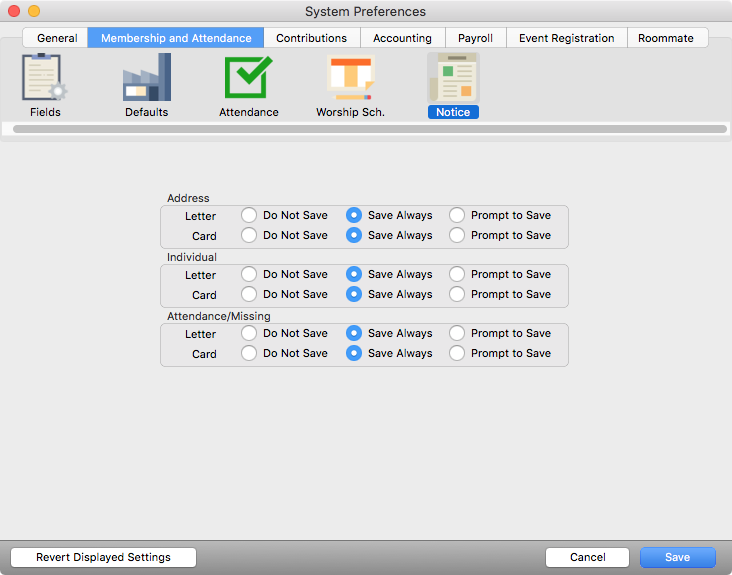
Task: Set Address Letter to Do Not Save
Action: 249,215
